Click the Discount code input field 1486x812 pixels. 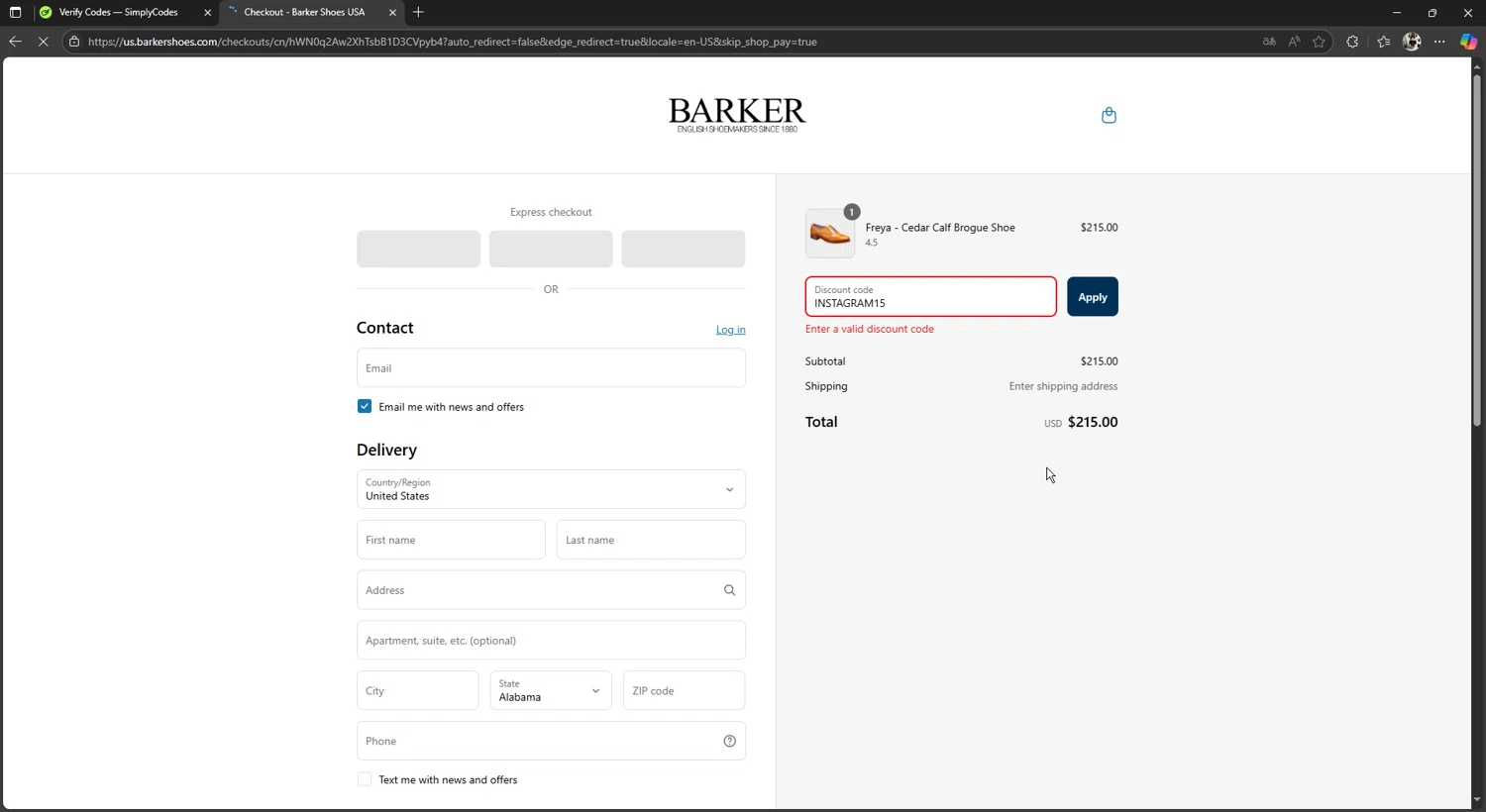(931, 297)
